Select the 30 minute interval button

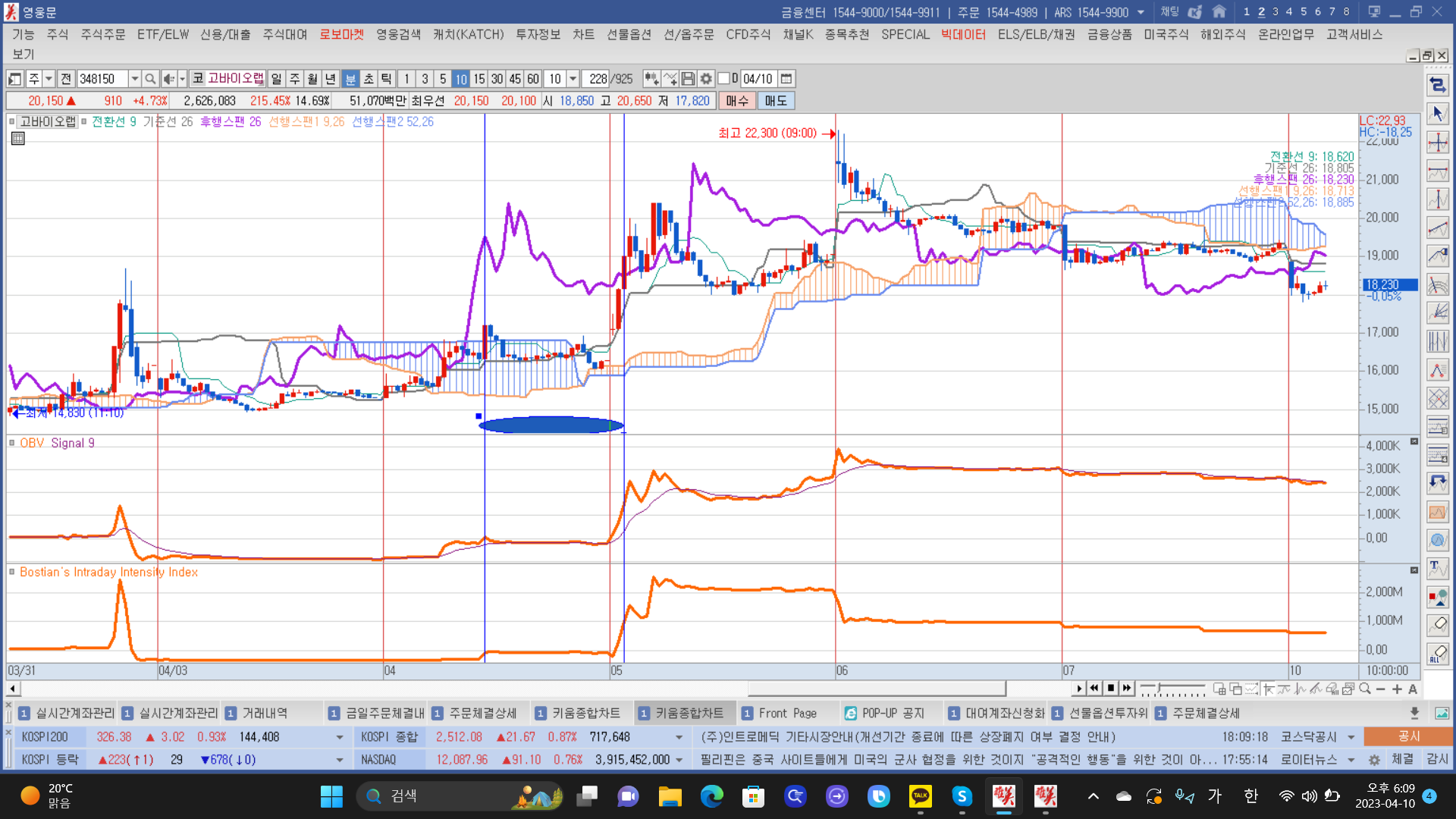(497, 79)
